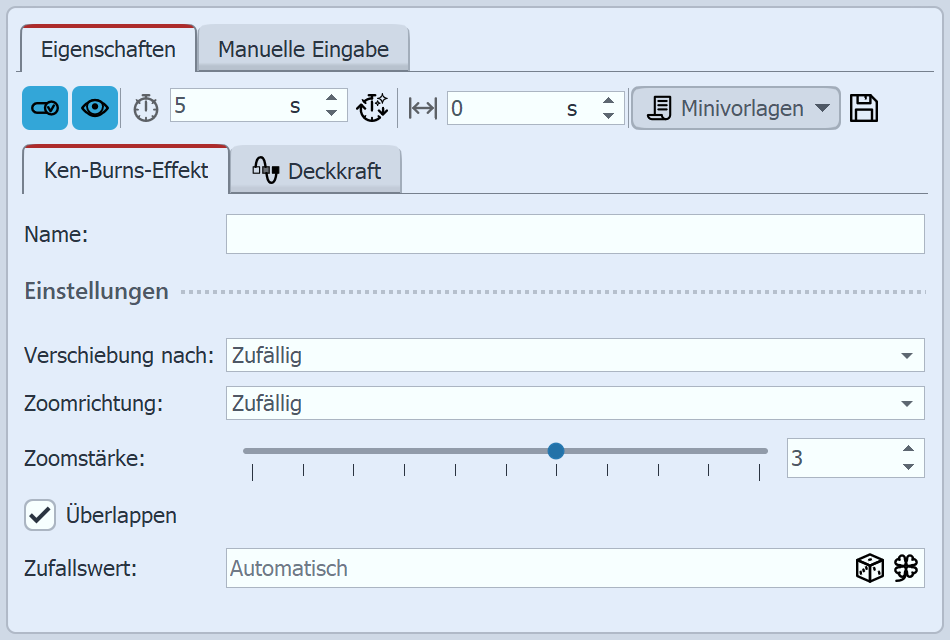
Task: Click the Minivorlagen scroll icon
Action: (659, 108)
